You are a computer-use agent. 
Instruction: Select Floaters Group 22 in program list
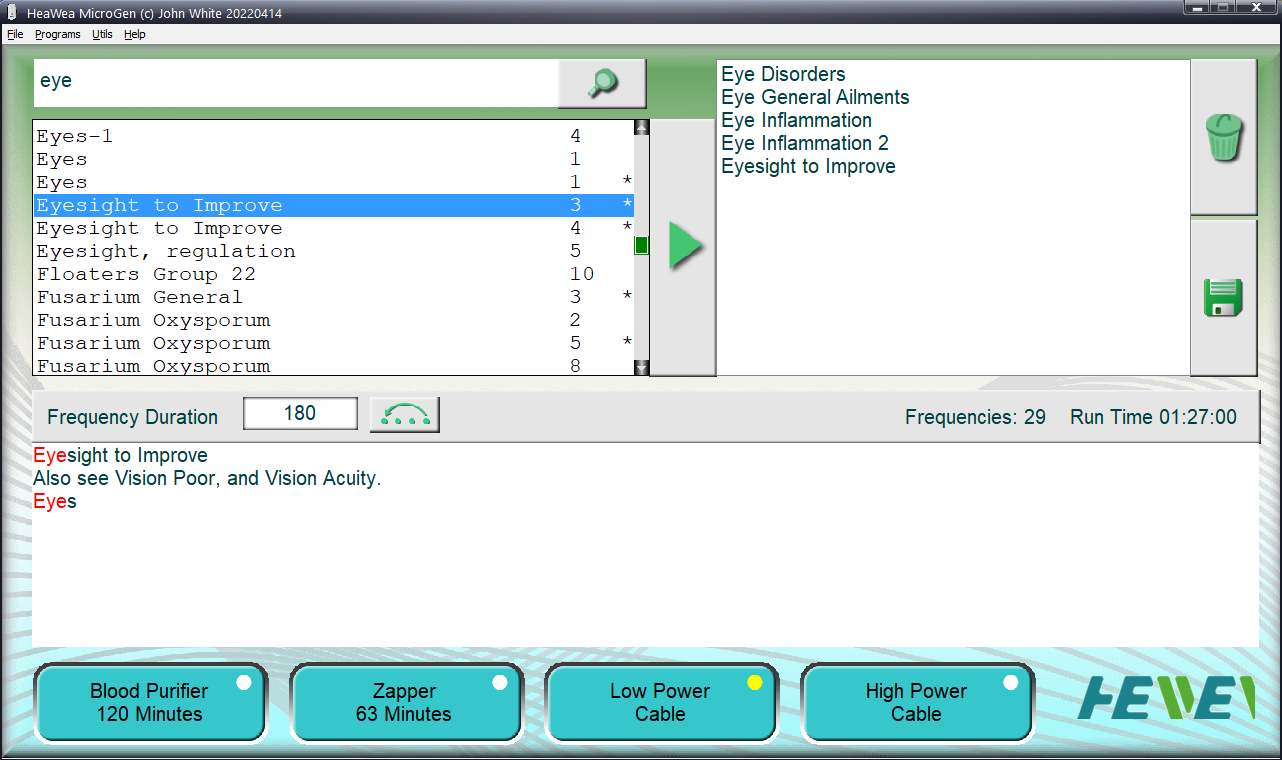[147, 274]
